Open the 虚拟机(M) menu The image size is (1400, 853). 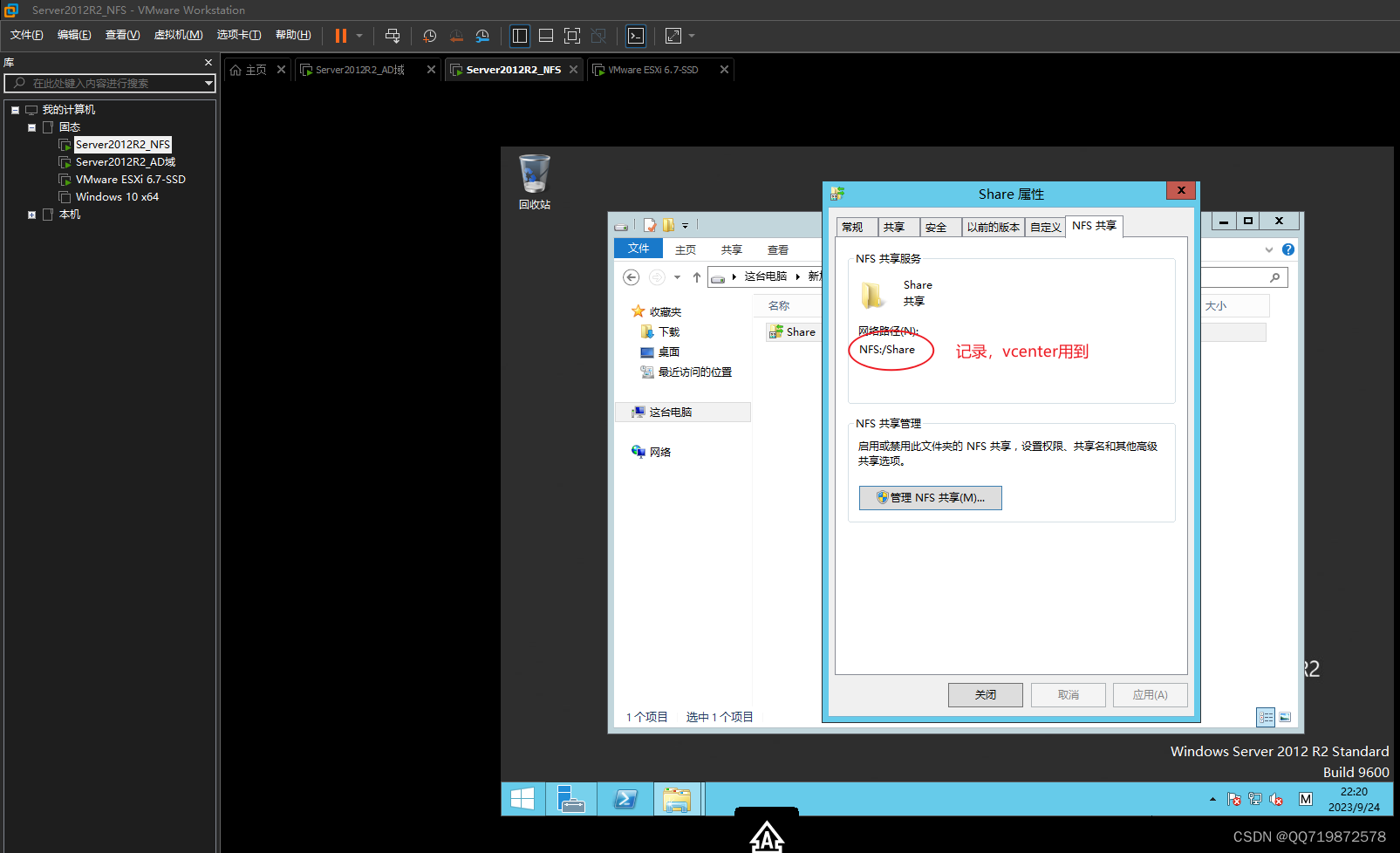click(178, 35)
